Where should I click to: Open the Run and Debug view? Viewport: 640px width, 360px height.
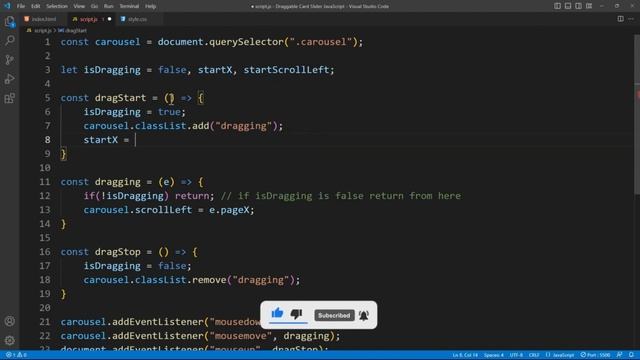tap(9, 79)
